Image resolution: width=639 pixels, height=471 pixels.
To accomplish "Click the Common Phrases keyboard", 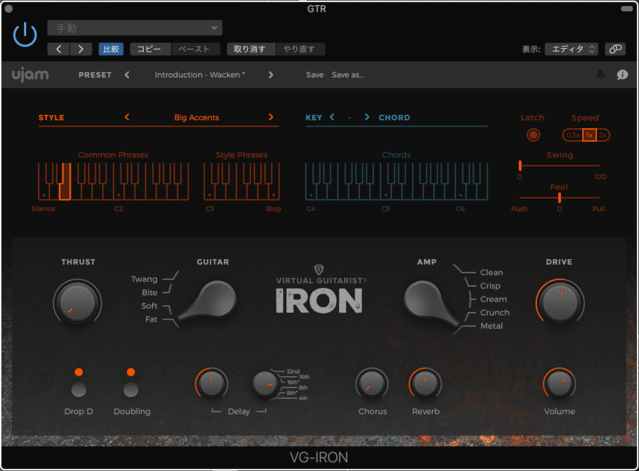I will coord(113,181).
